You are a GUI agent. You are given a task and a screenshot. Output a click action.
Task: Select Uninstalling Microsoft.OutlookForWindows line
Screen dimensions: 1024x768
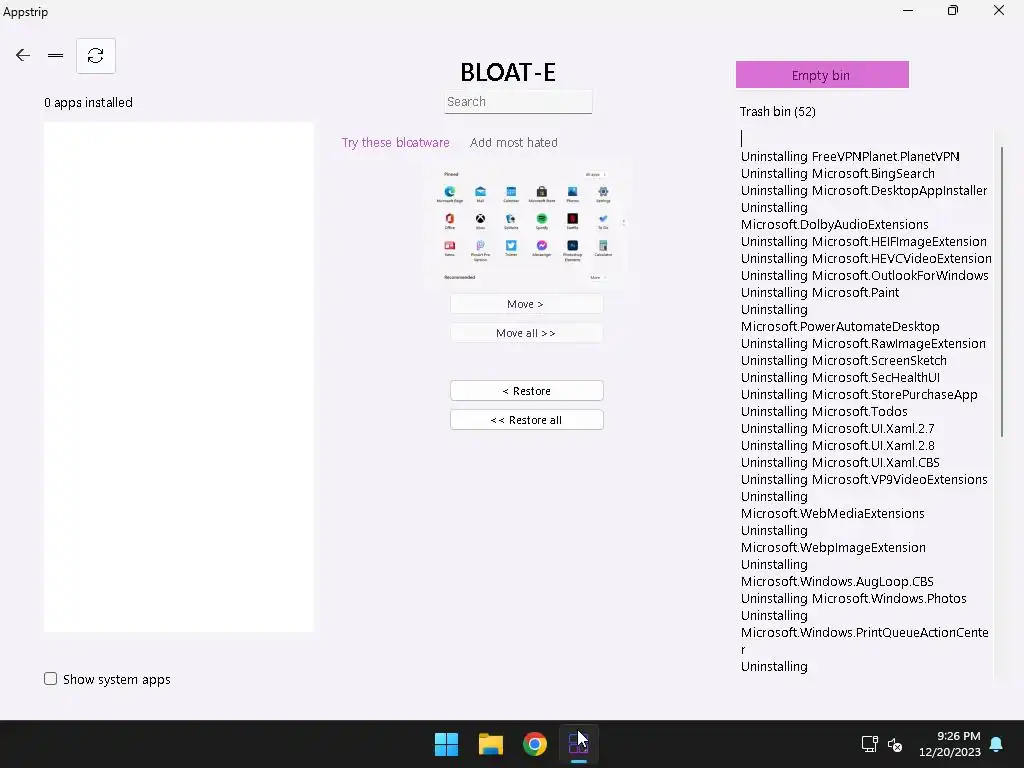point(865,276)
